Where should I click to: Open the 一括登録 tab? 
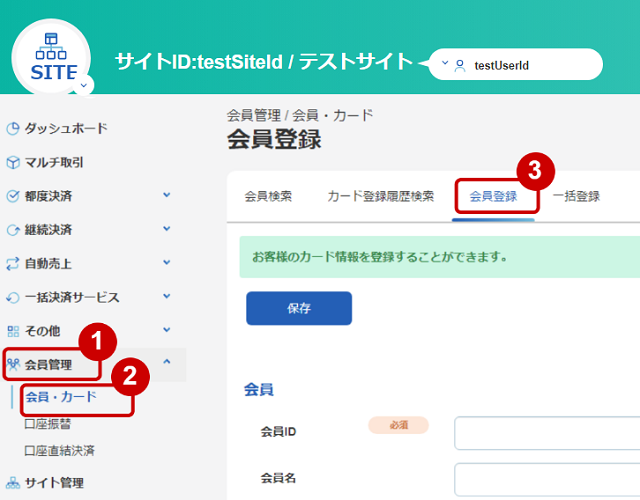(x=576, y=196)
